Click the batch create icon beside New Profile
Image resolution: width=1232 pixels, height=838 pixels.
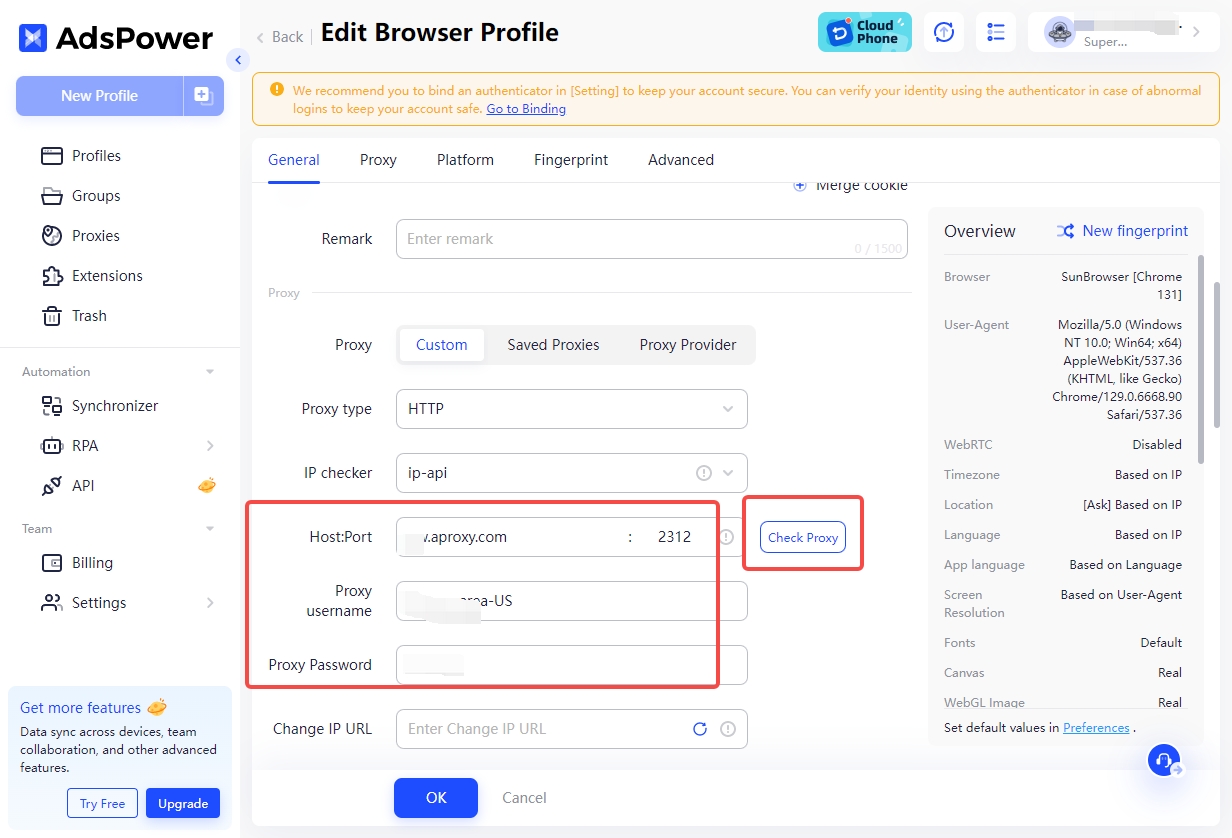tap(203, 96)
